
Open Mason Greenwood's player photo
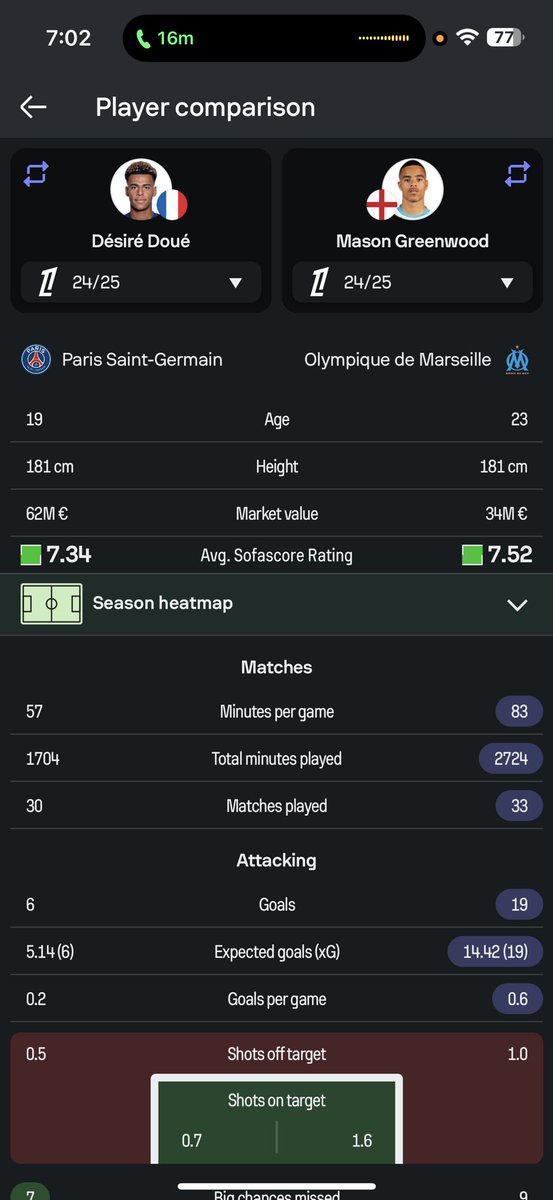[413, 188]
